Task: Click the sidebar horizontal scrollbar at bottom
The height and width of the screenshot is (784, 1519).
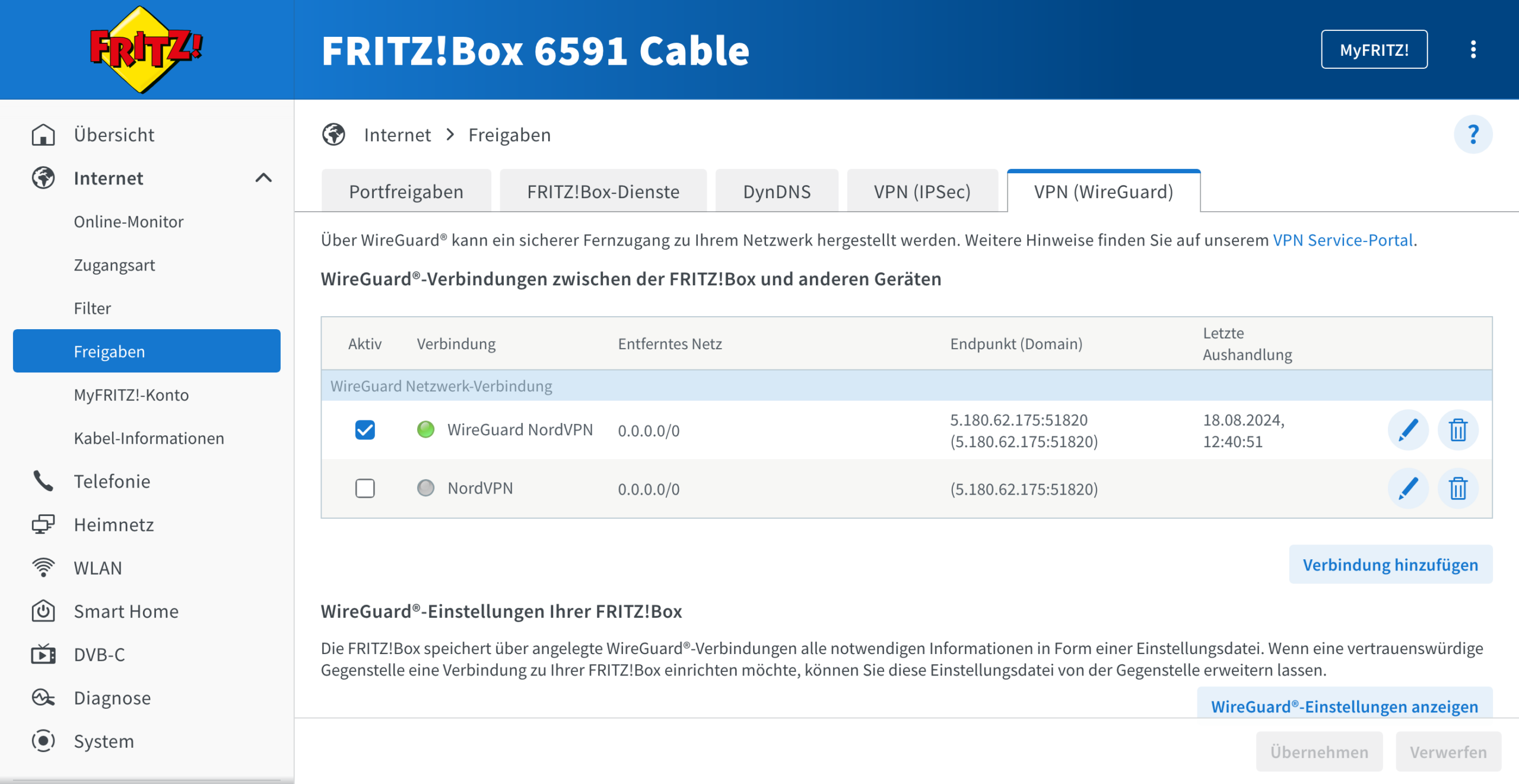Action: click(x=147, y=780)
